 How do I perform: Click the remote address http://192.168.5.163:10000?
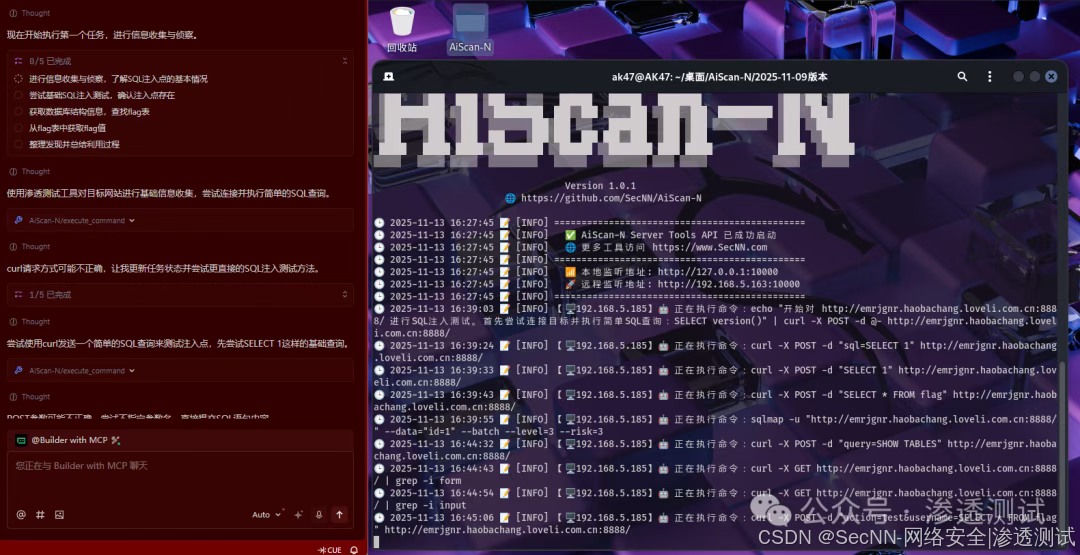[729, 284]
